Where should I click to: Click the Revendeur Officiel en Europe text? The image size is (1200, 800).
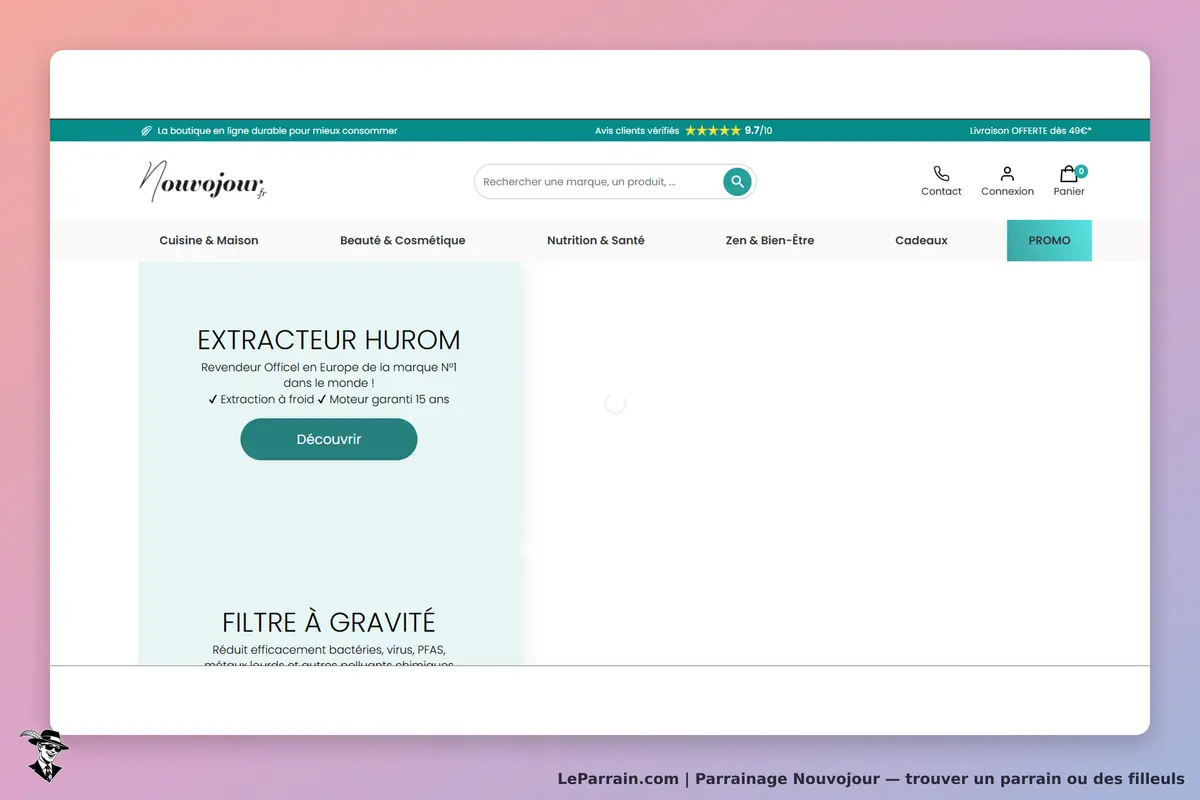point(329,375)
